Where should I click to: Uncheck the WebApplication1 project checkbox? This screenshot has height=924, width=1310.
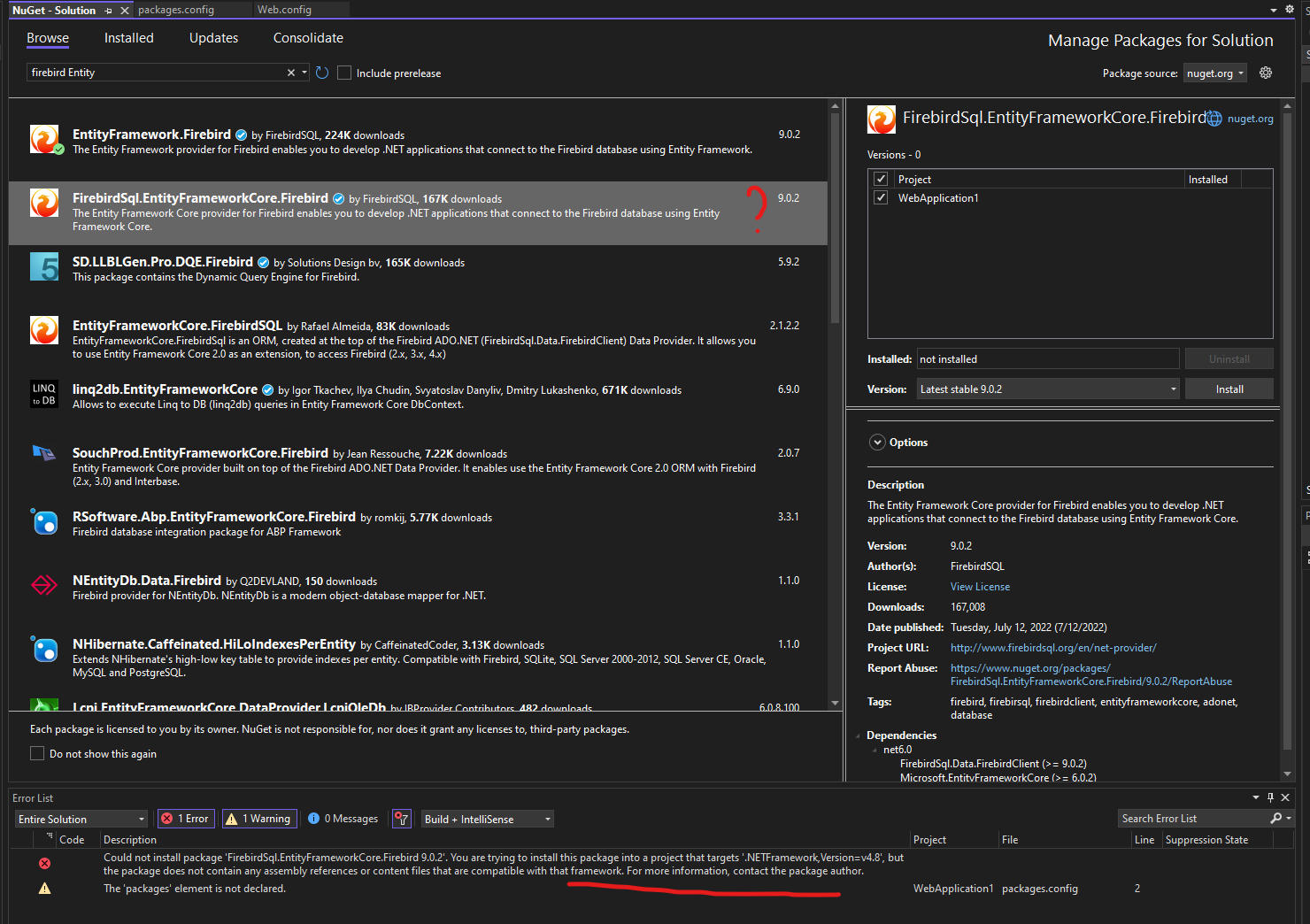point(881,198)
